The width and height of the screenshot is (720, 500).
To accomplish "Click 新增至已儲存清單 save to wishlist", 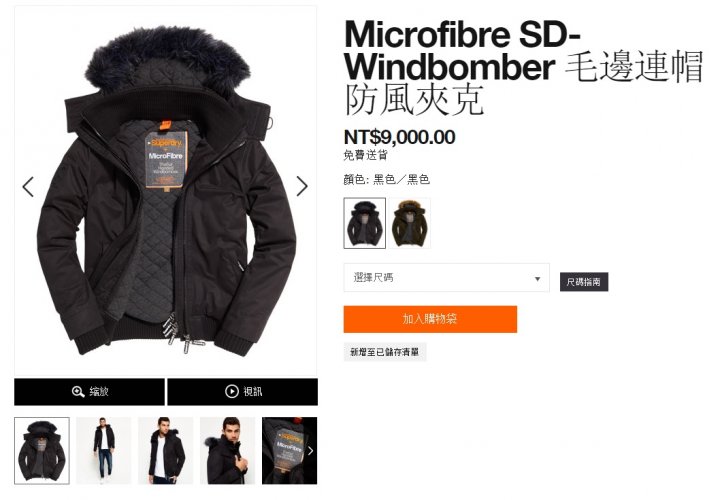I will coord(385,352).
